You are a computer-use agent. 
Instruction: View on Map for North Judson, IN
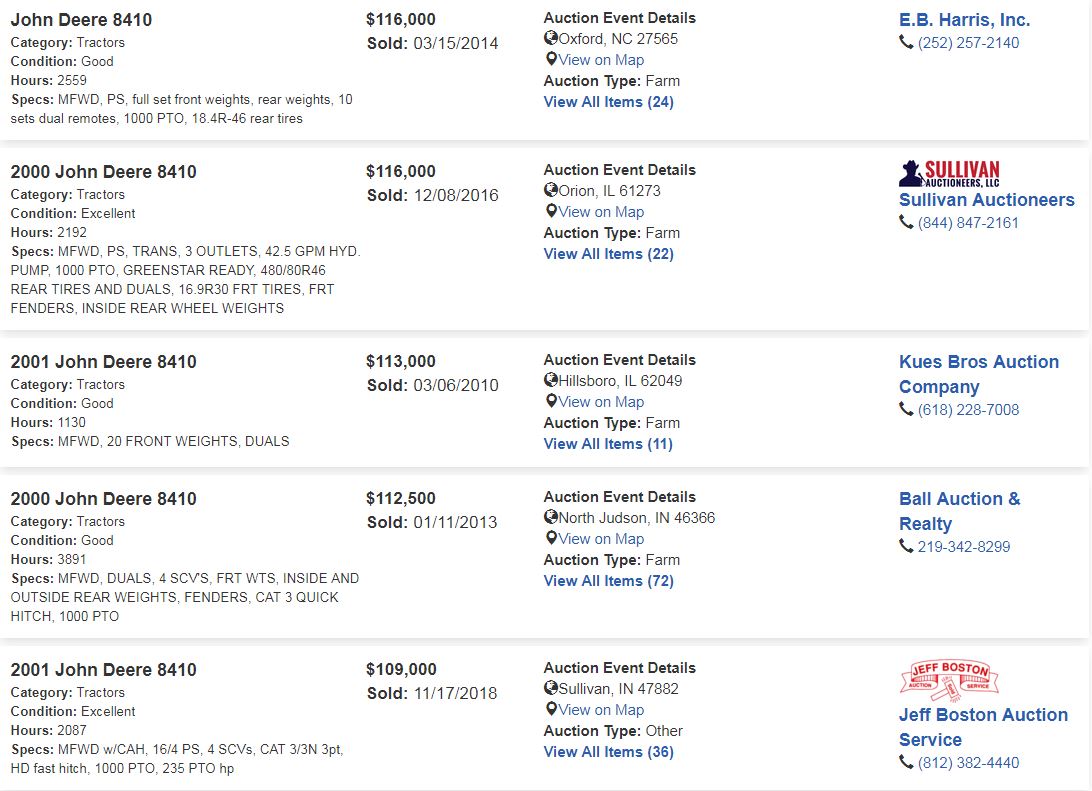(601, 538)
